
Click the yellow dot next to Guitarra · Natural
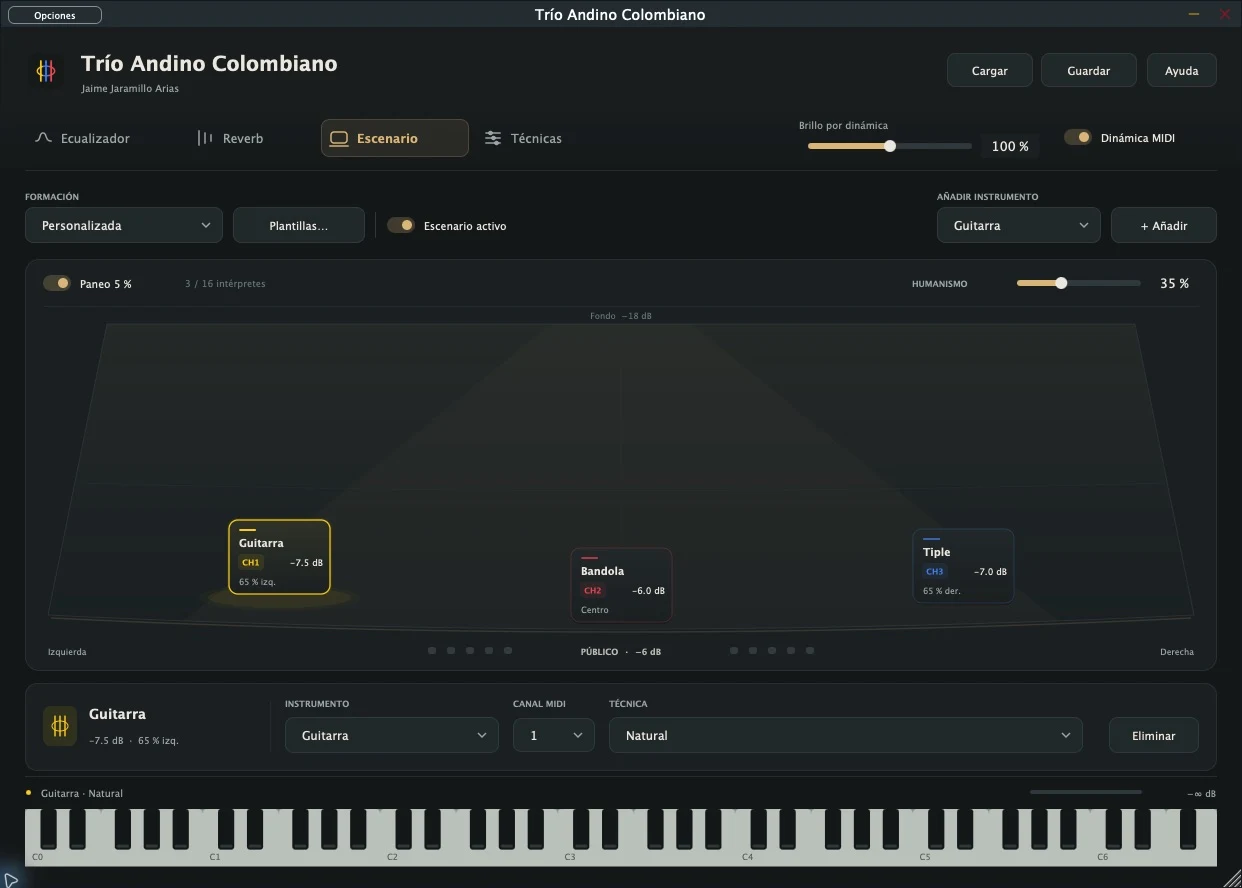[x=29, y=793]
